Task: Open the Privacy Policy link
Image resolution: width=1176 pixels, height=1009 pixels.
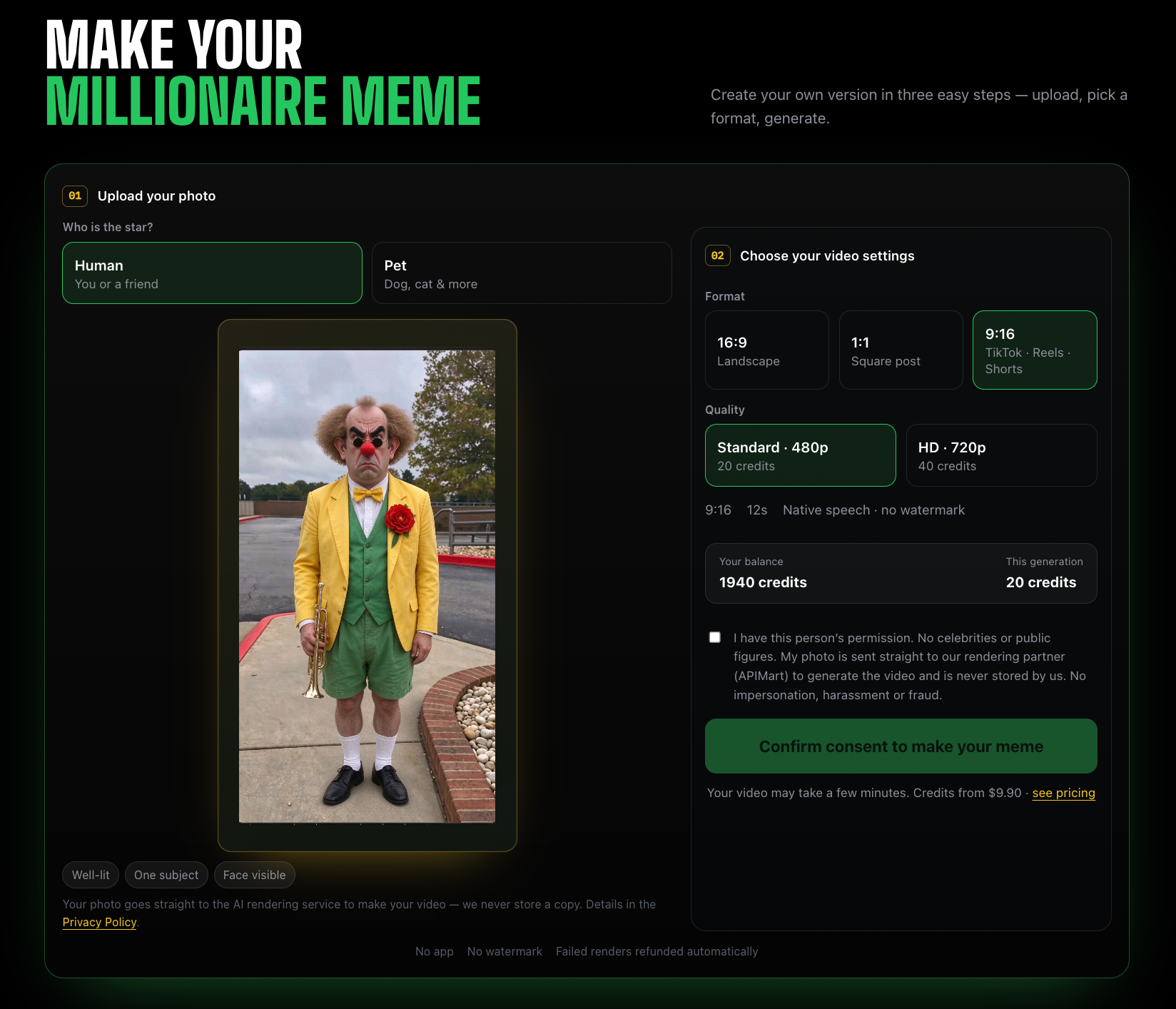Action: [99, 922]
